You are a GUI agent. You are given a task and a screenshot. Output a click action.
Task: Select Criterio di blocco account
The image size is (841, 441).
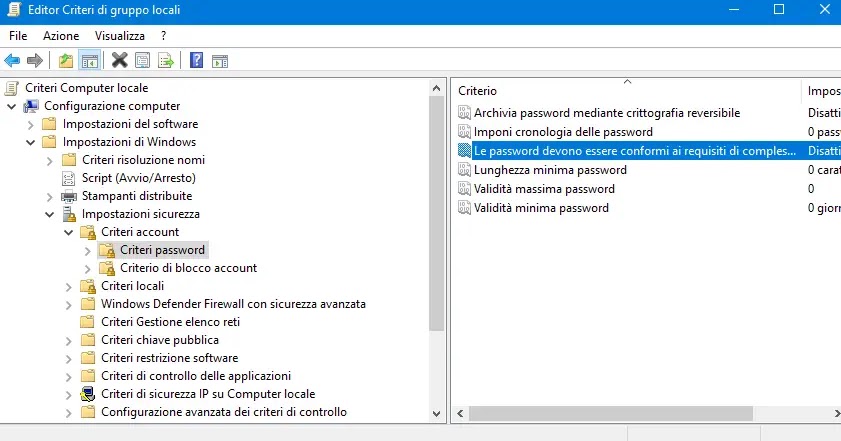tap(188, 268)
